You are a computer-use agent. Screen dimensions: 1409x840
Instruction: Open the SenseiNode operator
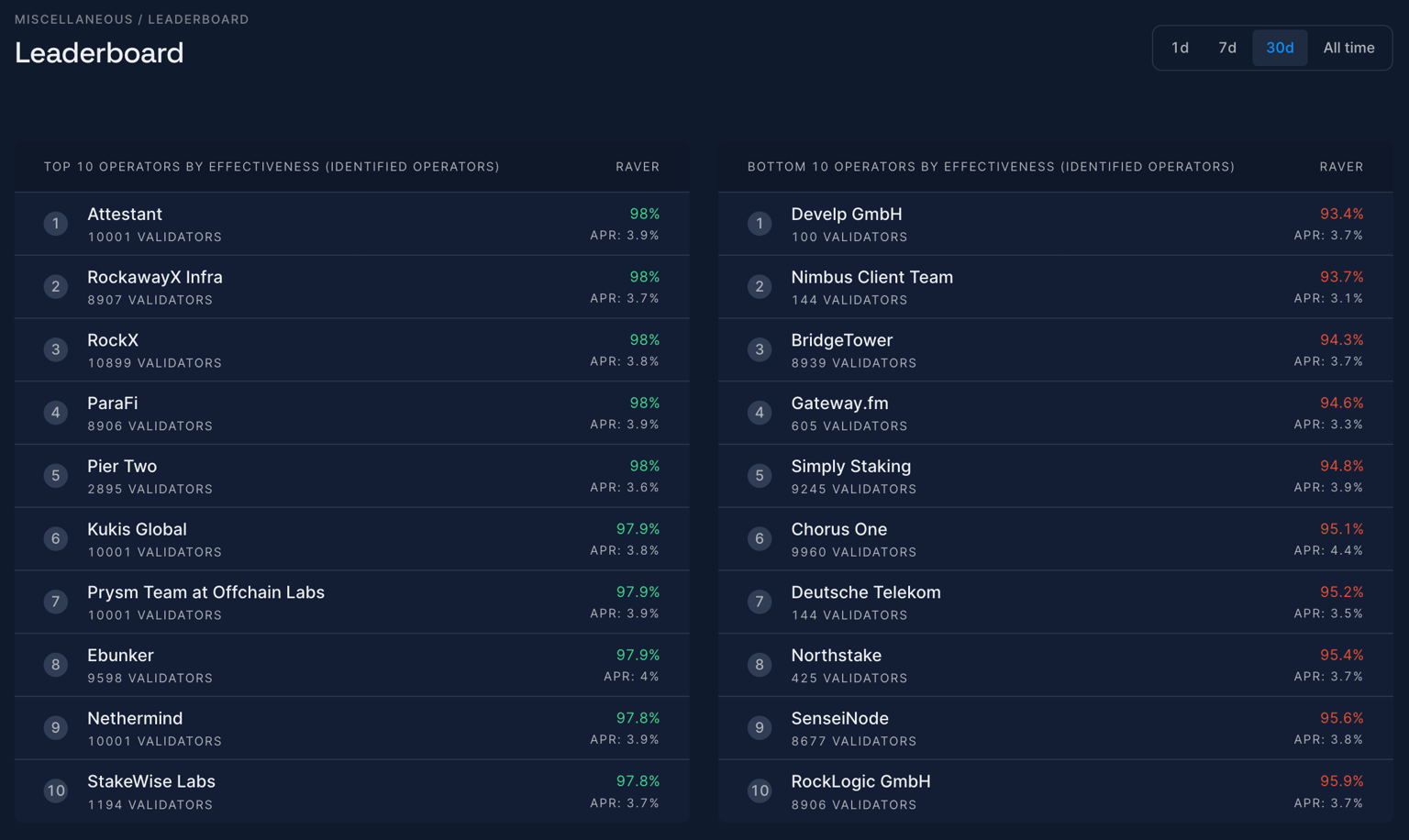click(840, 719)
